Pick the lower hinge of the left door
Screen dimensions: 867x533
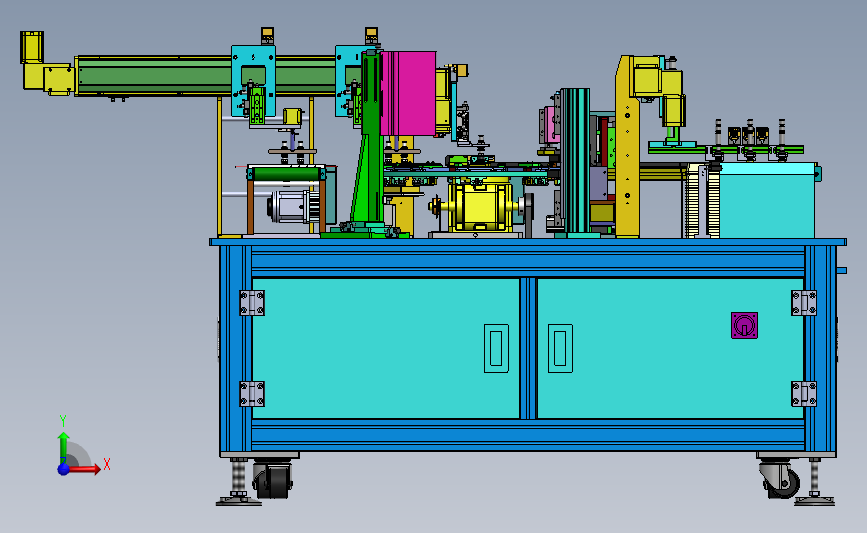click(252, 394)
